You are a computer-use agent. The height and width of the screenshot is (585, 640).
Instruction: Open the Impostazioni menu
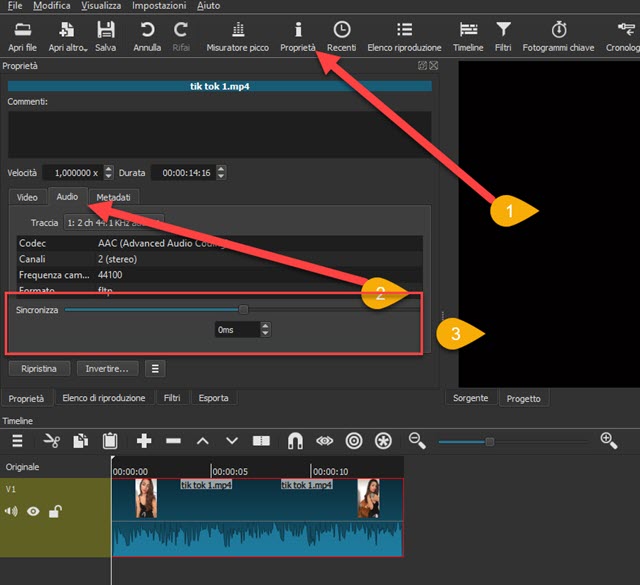159,6
